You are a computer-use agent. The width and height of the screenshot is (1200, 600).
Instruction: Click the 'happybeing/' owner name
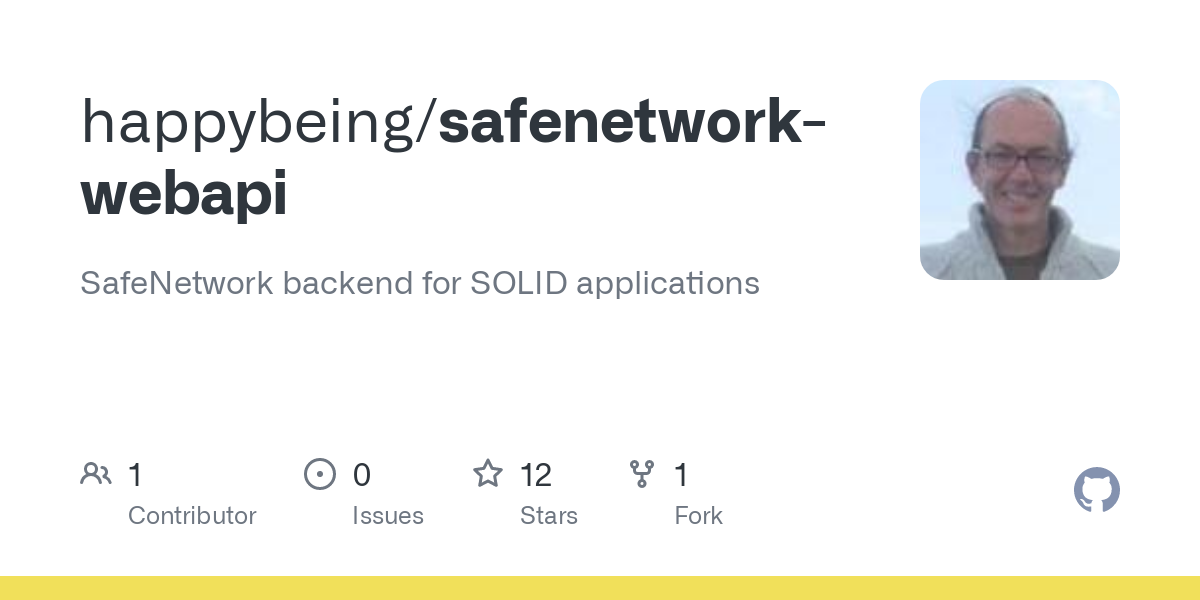tap(259, 122)
